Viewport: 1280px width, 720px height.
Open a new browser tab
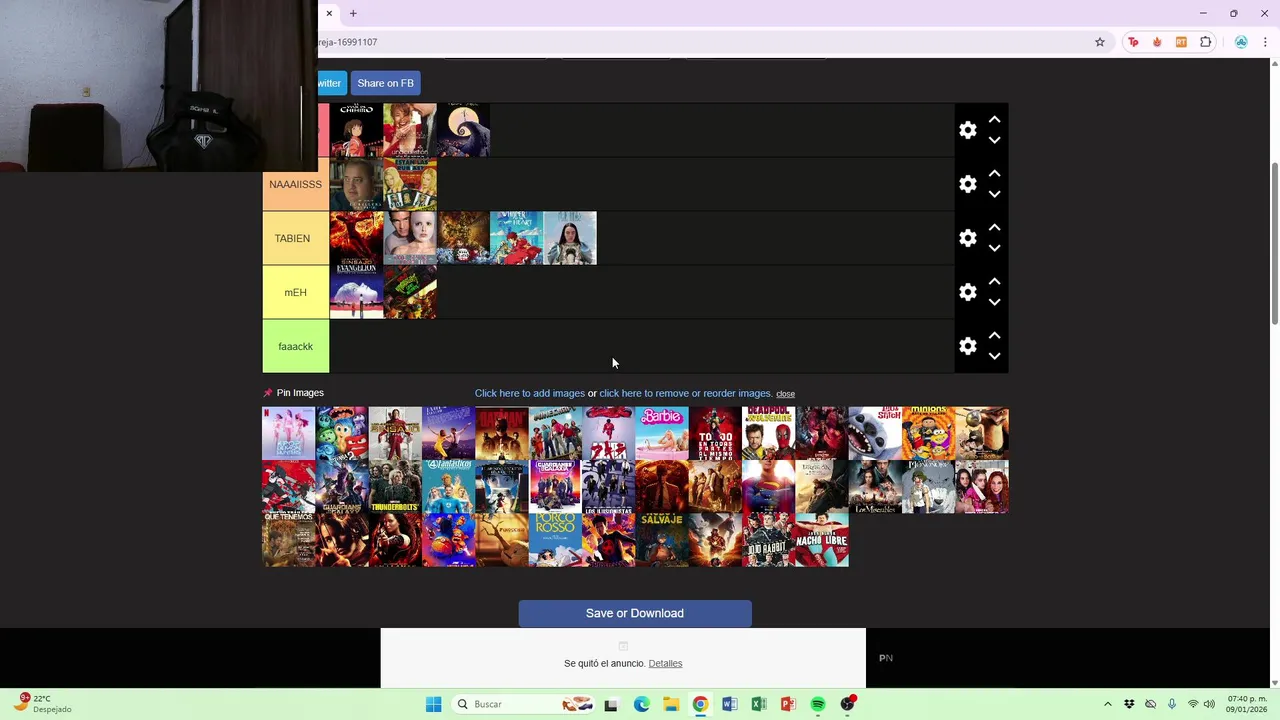pos(353,13)
